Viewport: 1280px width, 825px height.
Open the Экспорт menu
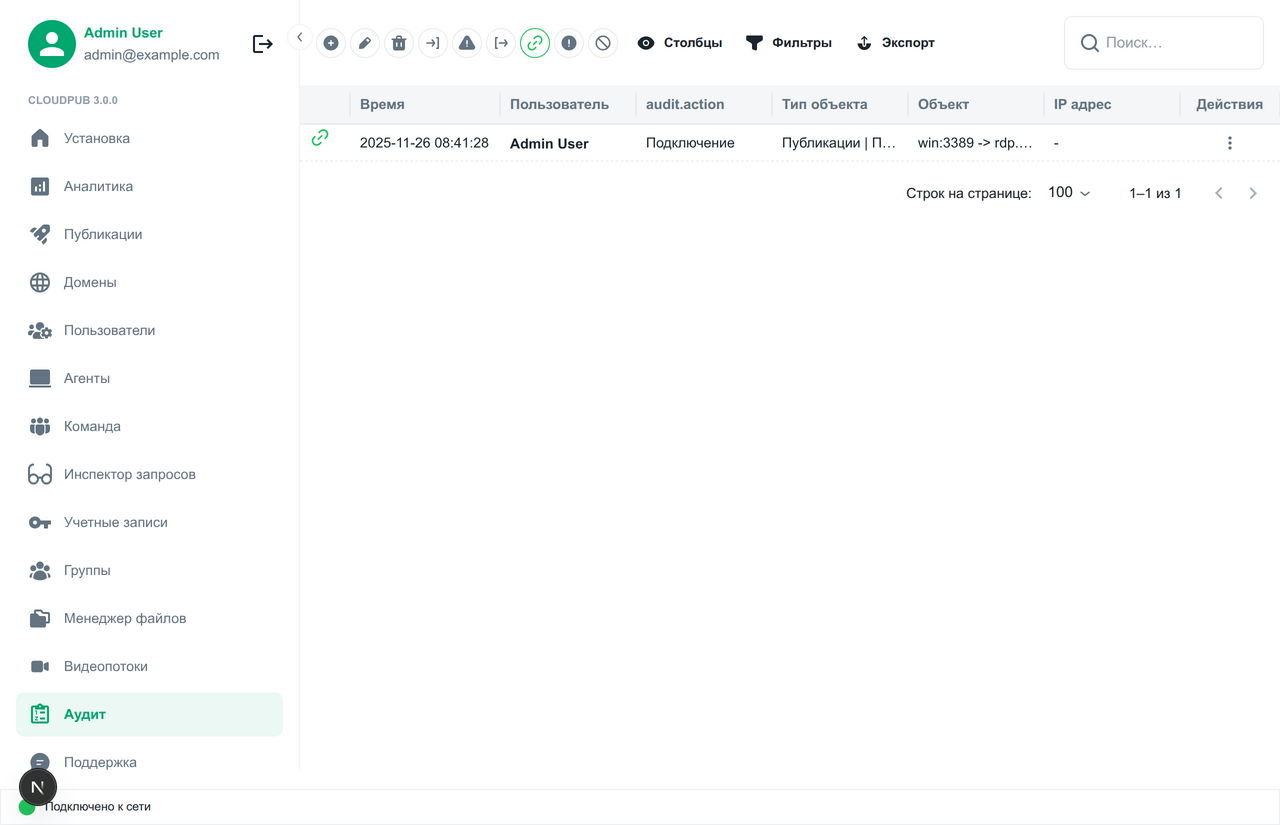(x=896, y=43)
